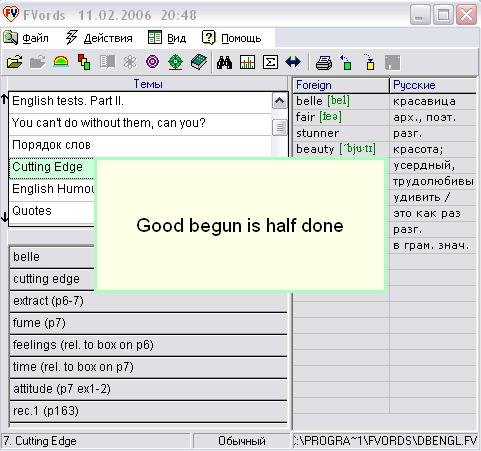
Task: Click the up arrow left of topics list
Action: tap(4, 99)
